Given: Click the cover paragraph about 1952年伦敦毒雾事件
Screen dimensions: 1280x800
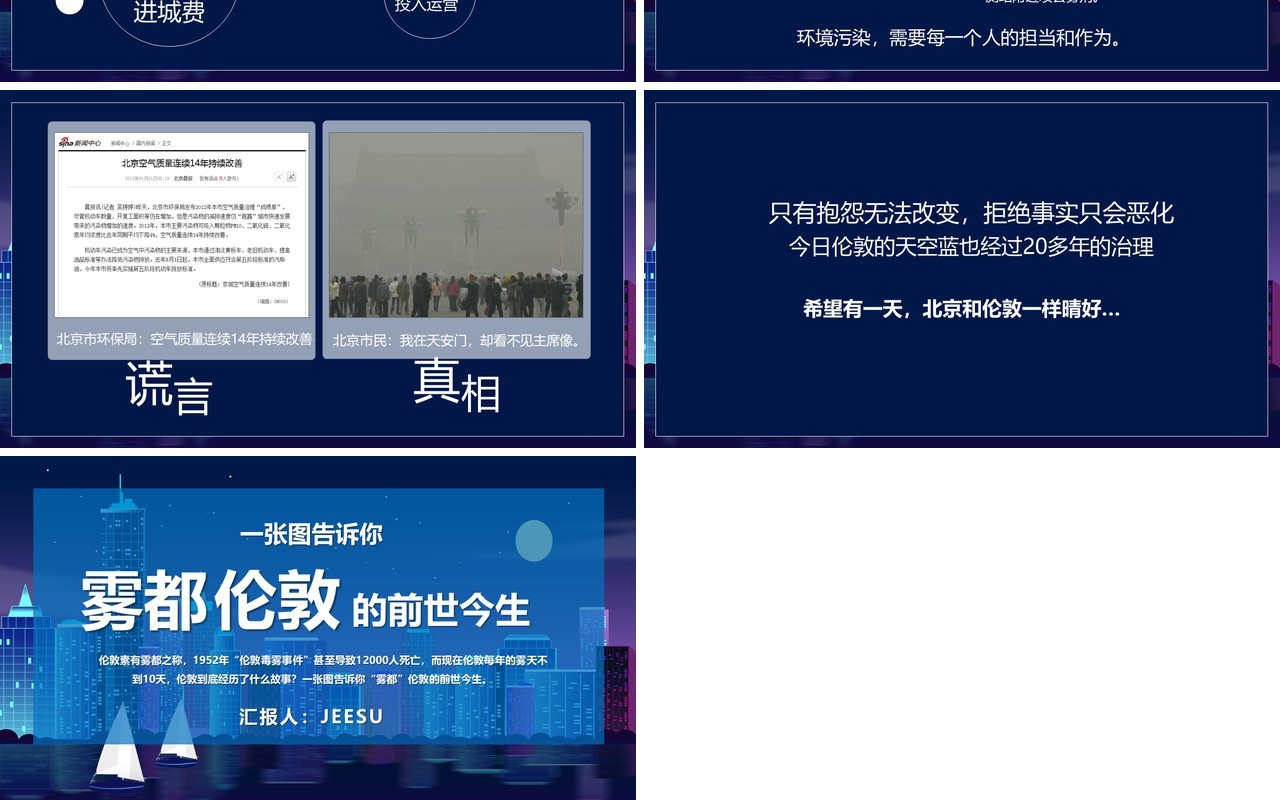Looking at the screenshot, I should (x=323, y=670).
